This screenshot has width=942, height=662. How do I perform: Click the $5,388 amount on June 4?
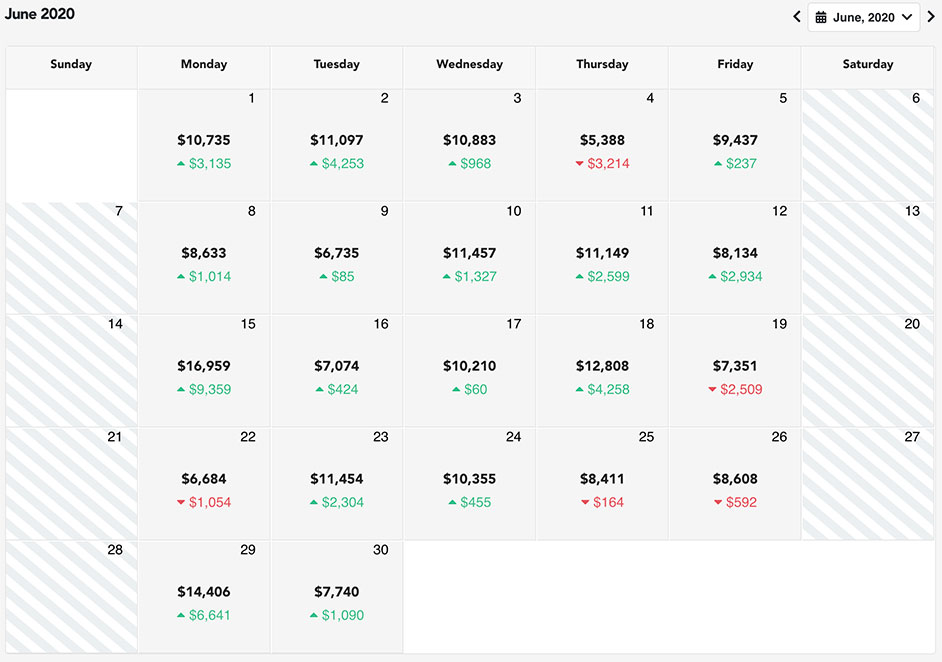[x=602, y=140]
